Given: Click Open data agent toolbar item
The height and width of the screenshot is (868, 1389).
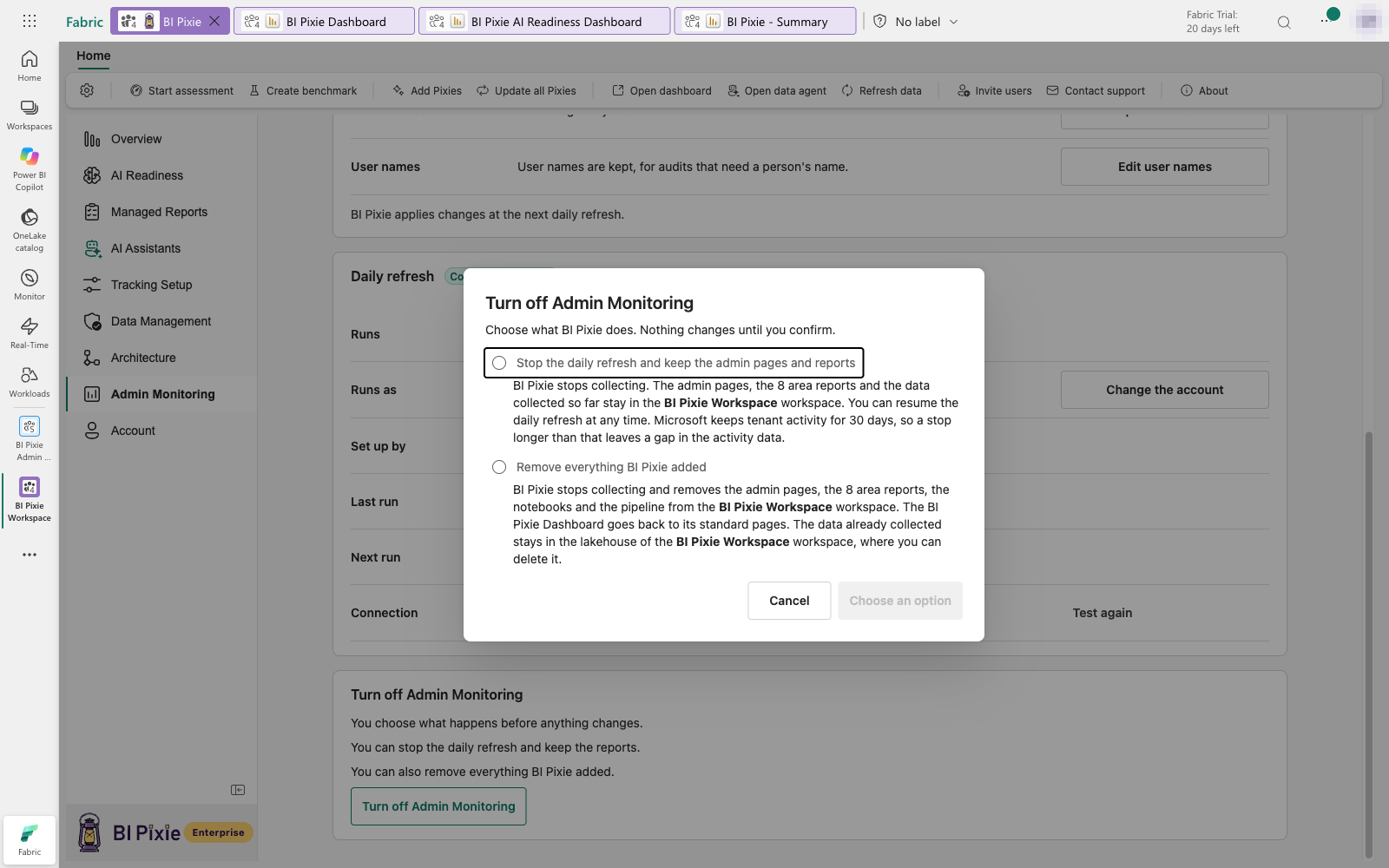Looking at the screenshot, I should tap(777, 90).
